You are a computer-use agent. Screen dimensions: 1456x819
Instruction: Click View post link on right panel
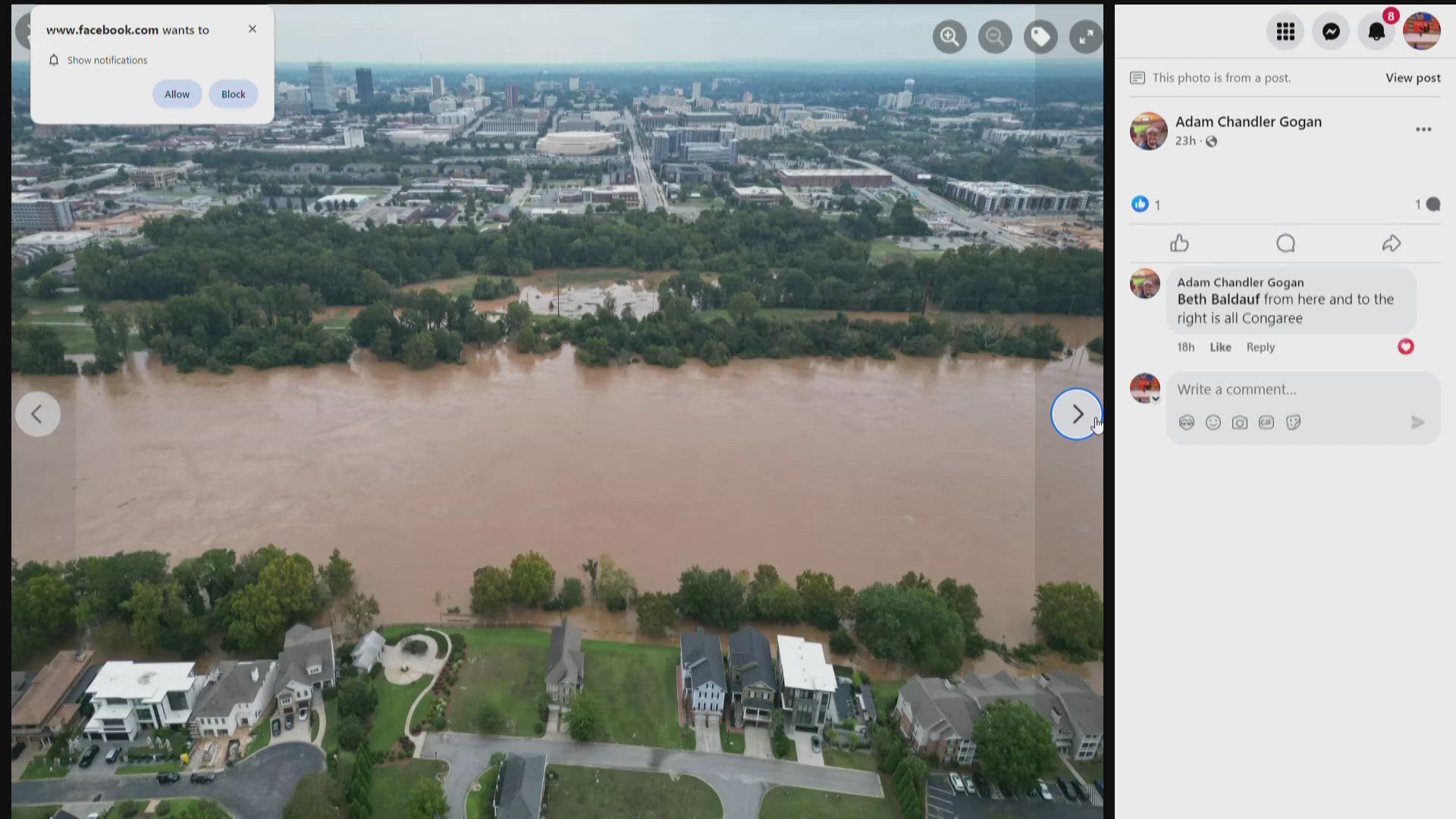click(1413, 77)
